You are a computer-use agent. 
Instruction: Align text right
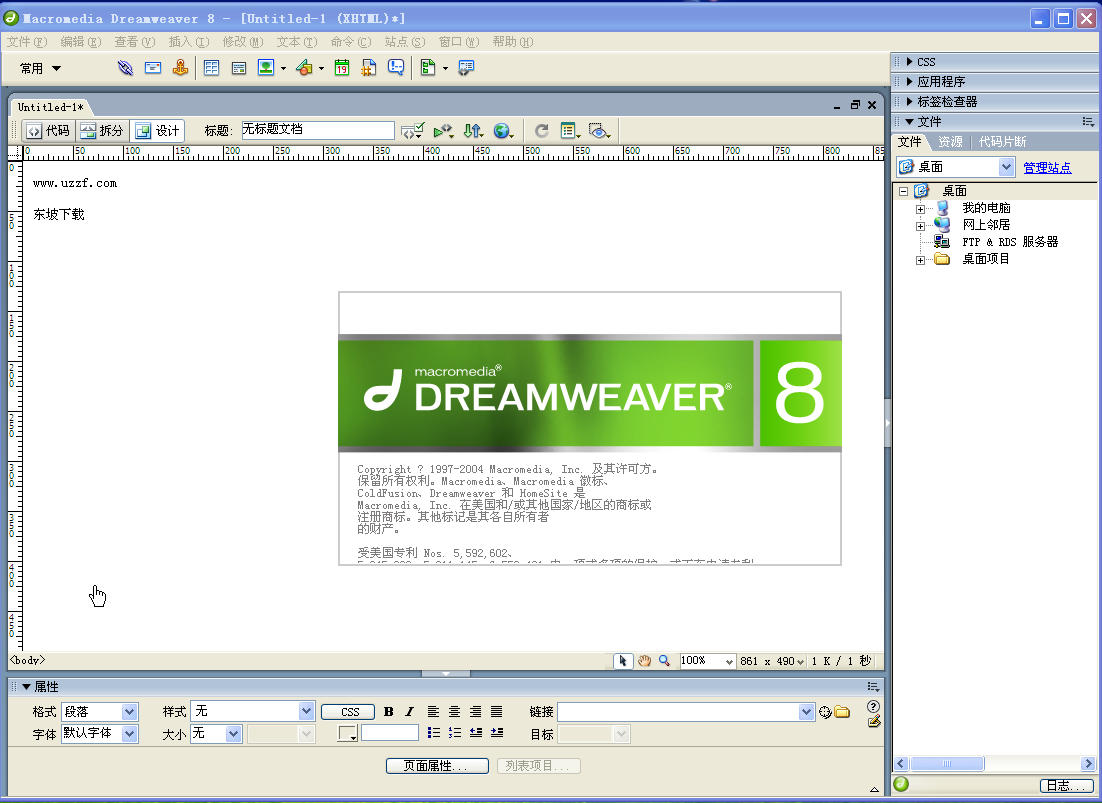click(476, 712)
